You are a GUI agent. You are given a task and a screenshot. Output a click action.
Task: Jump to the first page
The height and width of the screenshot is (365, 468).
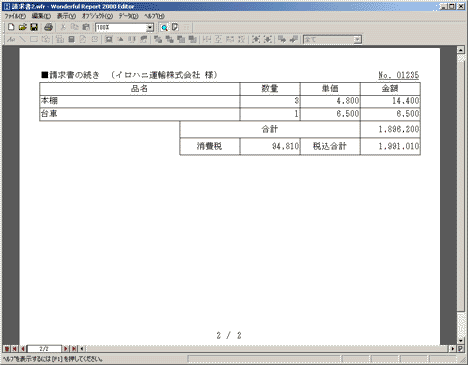[15, 349]
